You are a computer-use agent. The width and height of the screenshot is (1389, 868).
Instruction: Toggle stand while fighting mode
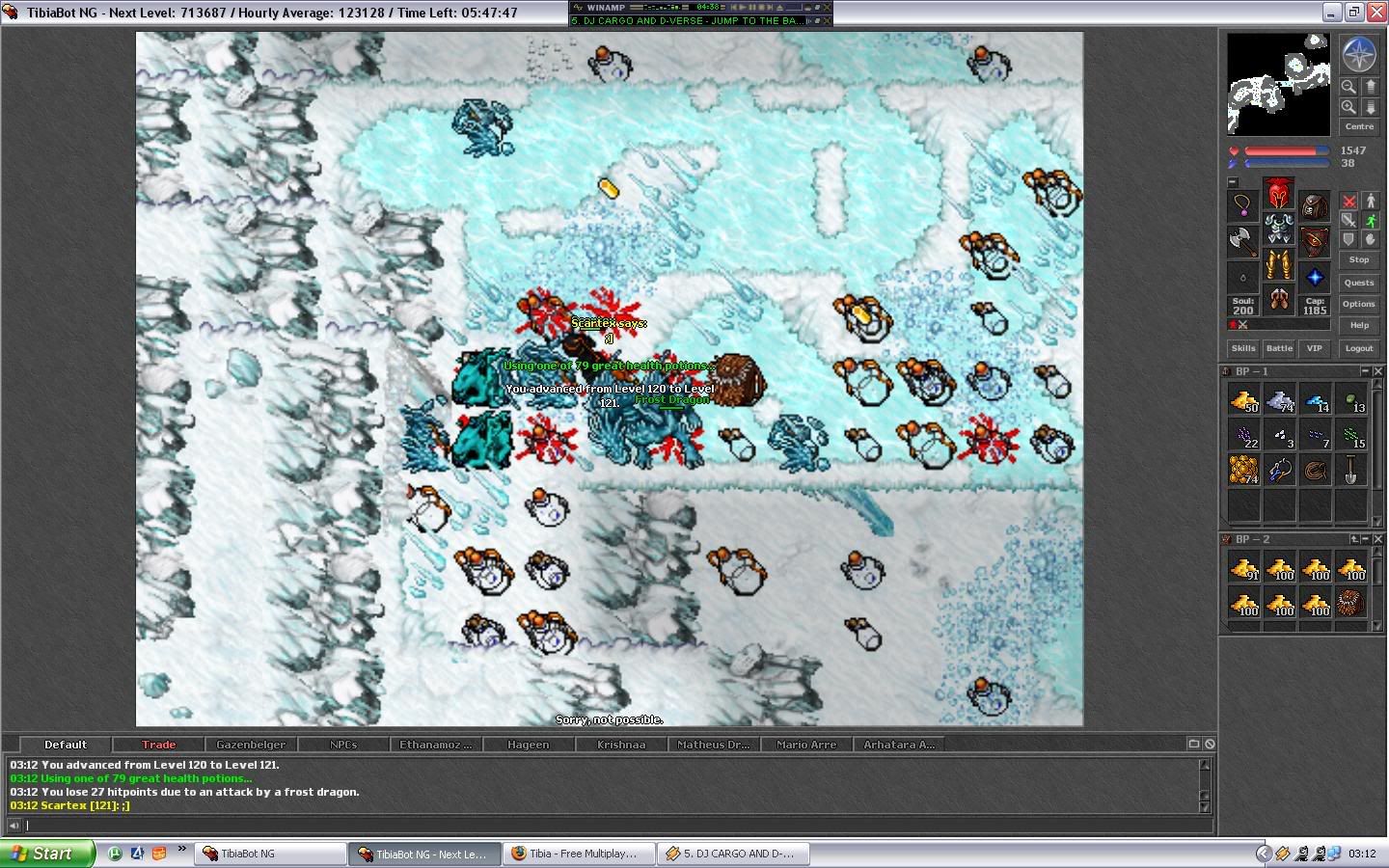[x=1370, y=201]
